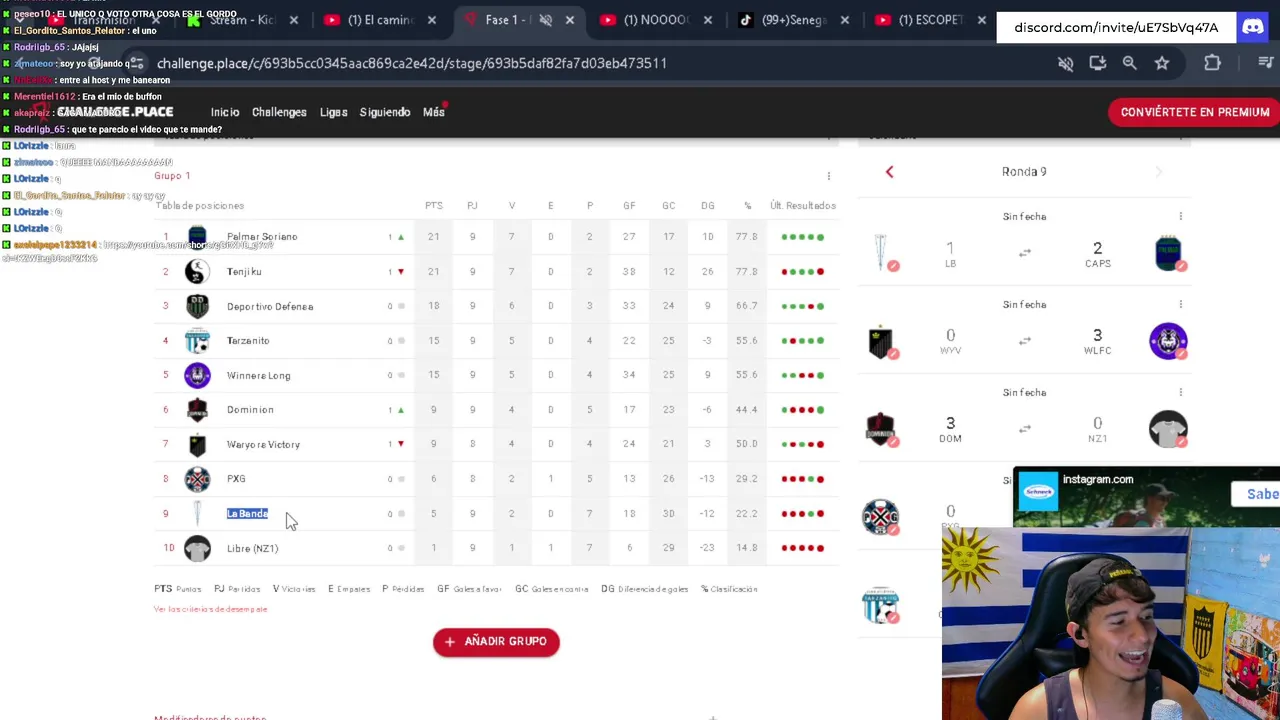
Task: Click the CONVIÉRTETE EN PREMIUM button
Action: click(x=1194, y=112)
